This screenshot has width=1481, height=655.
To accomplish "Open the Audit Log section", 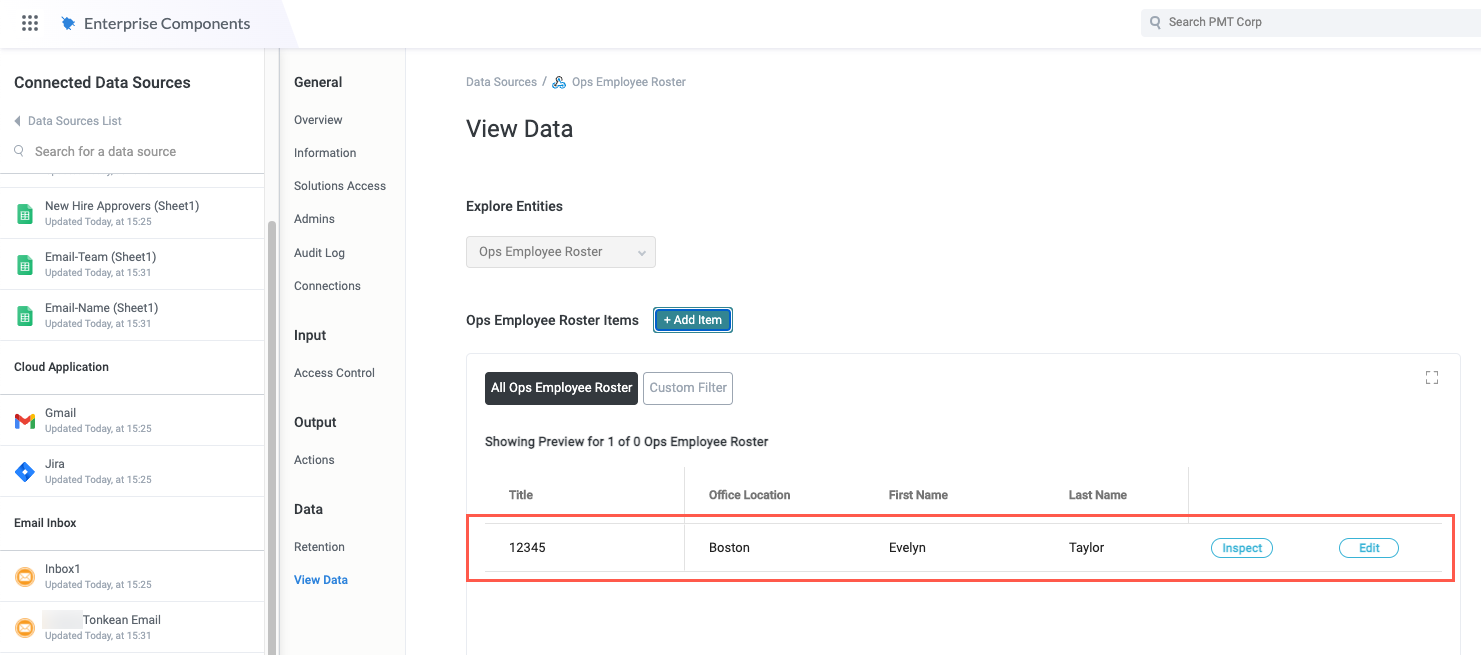I will tap(319, 253).
